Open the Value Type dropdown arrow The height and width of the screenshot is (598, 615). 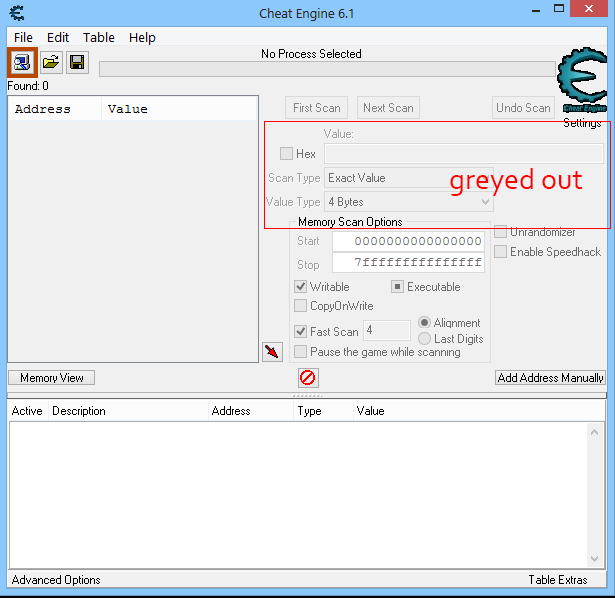click(x=485, y=202)
